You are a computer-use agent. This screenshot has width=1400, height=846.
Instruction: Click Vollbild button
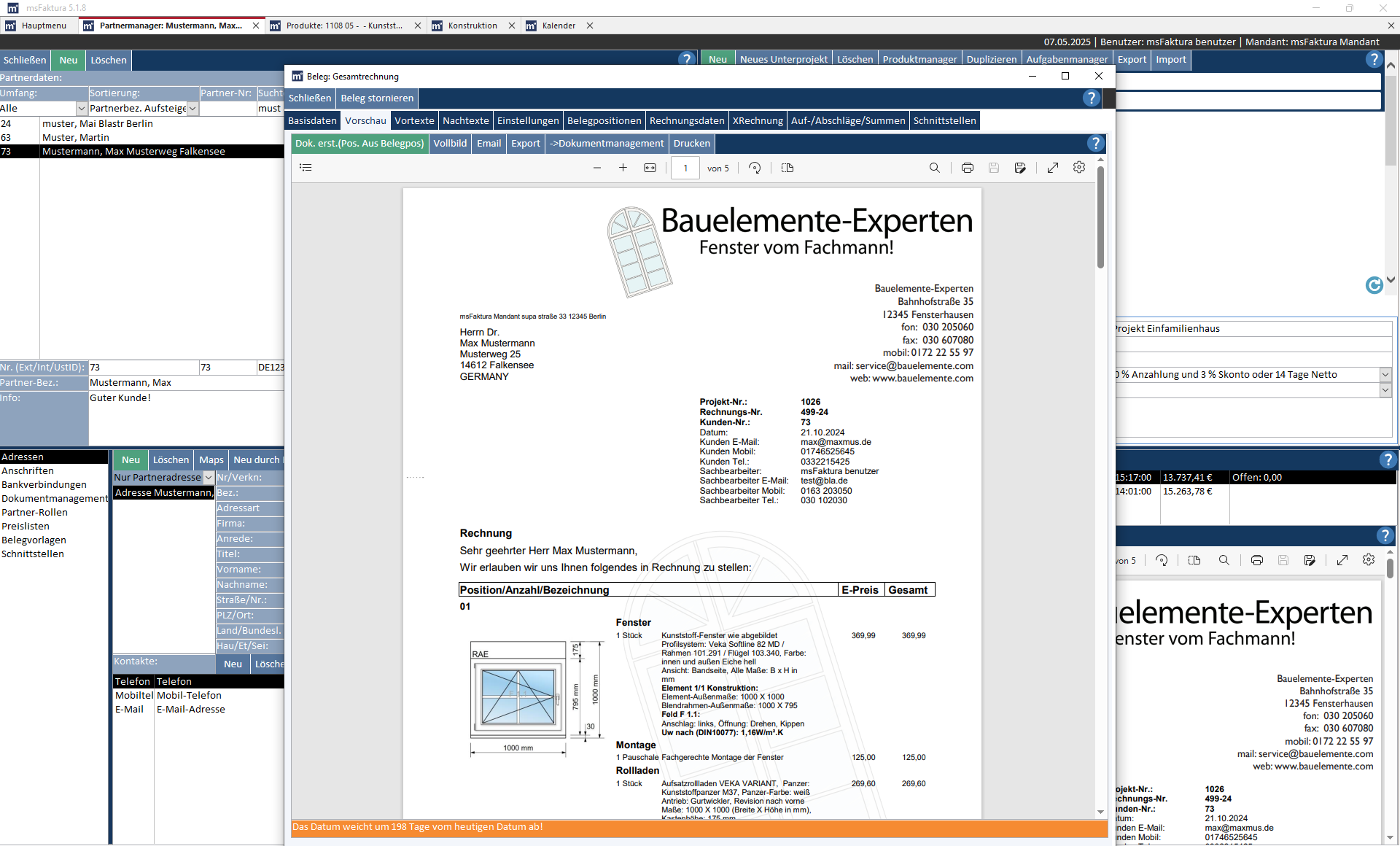pyautogui.click(x=450, y=143)
